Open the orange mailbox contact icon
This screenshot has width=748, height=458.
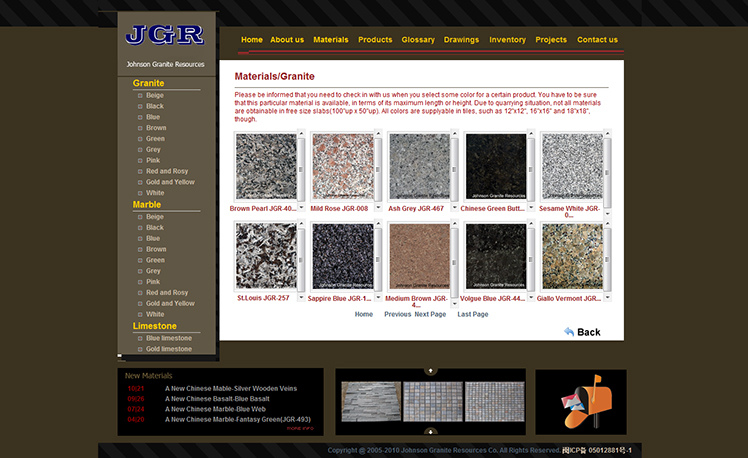[580, 401]
